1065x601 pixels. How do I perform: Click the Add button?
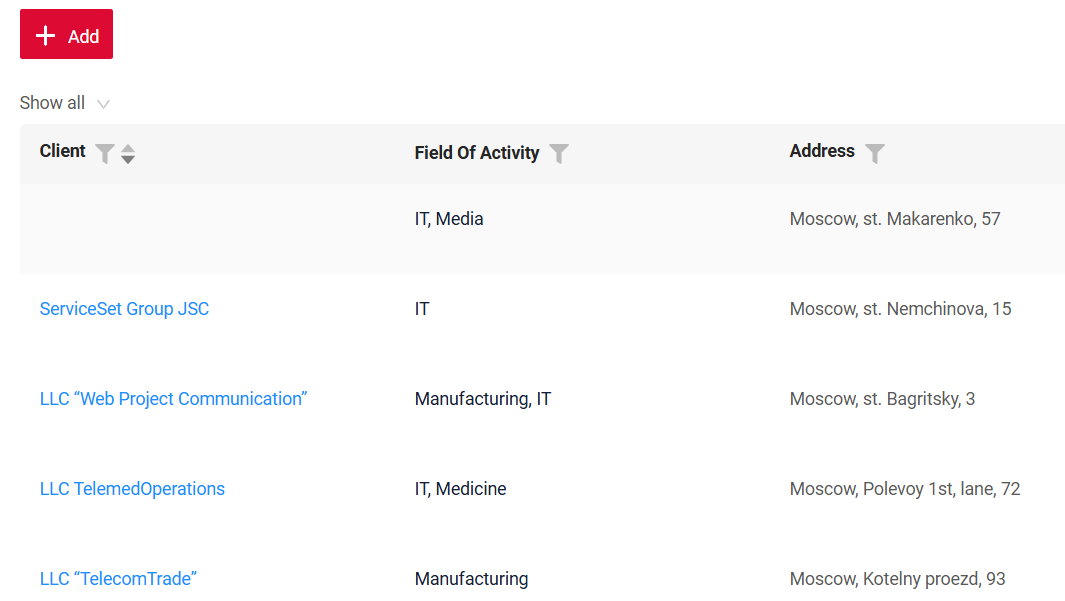(x=67, y=35)
